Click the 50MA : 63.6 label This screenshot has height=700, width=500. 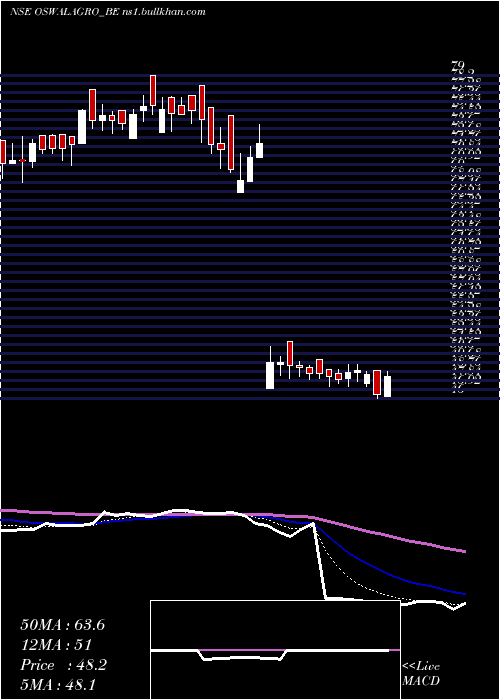62,625
